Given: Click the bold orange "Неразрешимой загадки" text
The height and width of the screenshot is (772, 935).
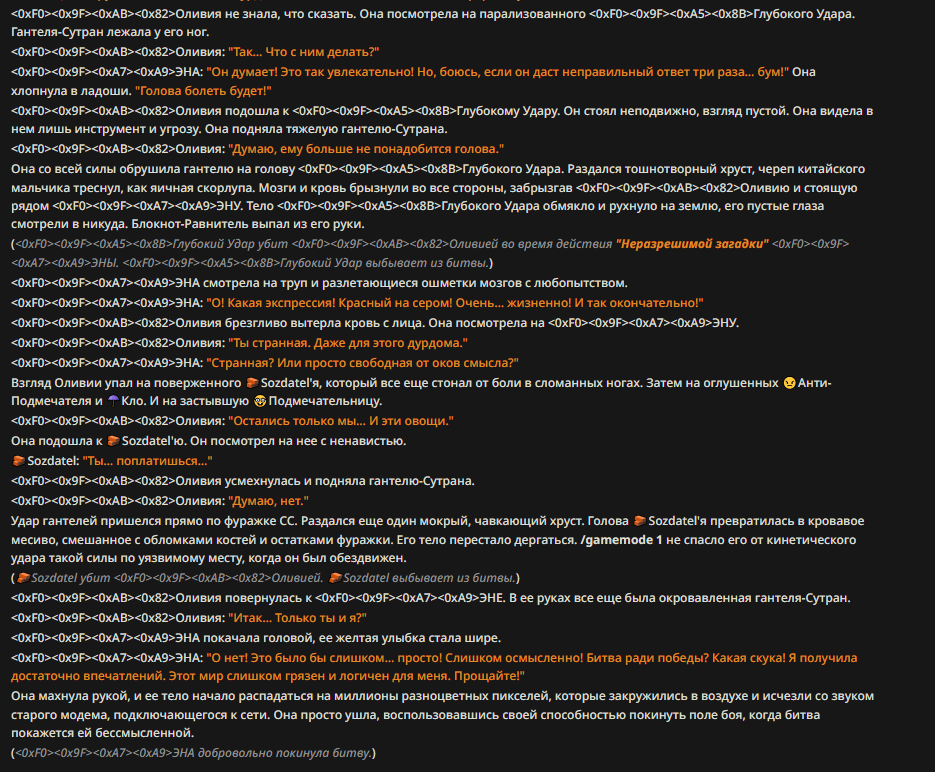Looking at the screenshot, I should tap(692, 244).
